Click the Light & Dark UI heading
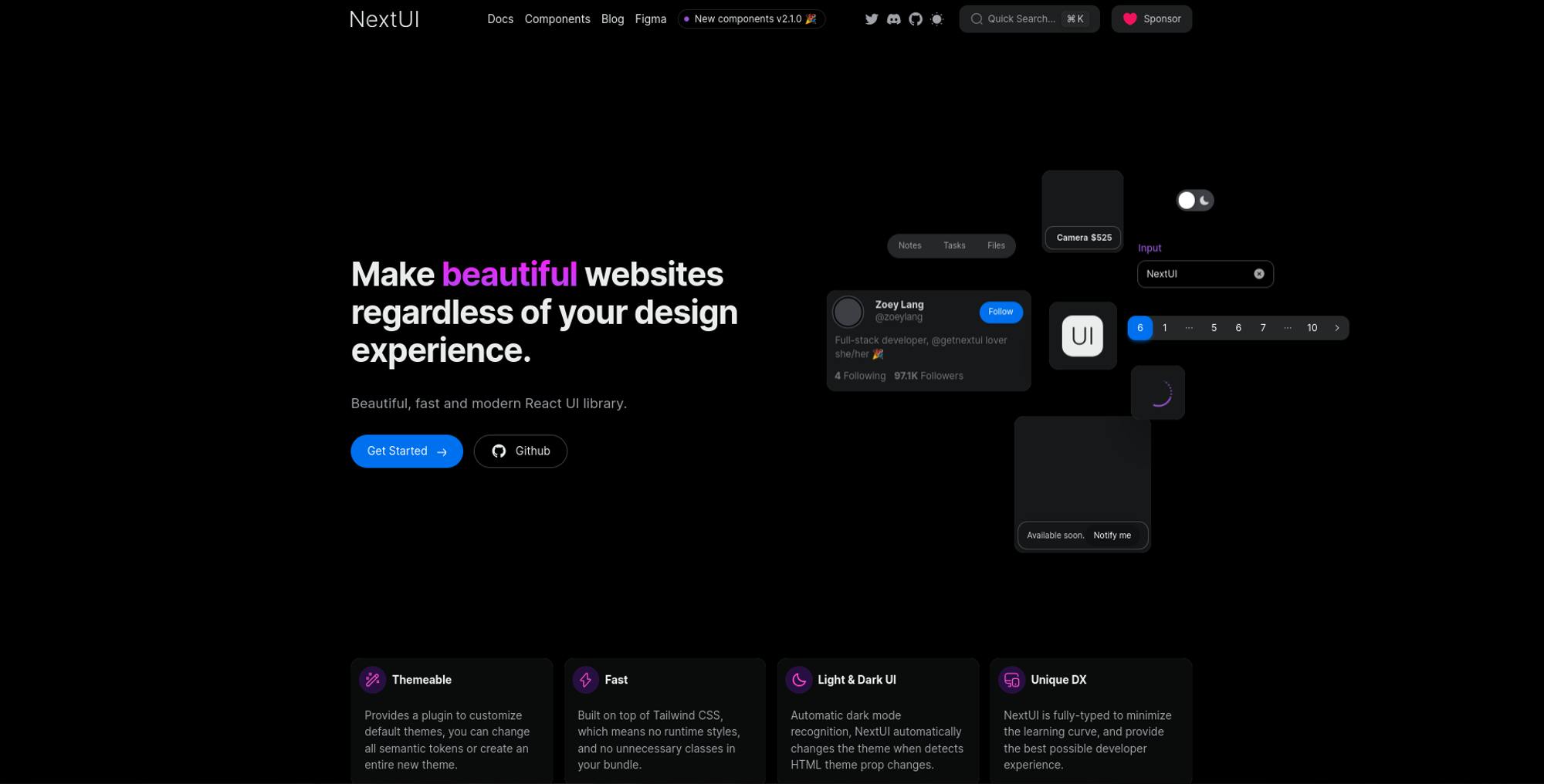The image size is (1544, 784). click(x=857, y=680)
